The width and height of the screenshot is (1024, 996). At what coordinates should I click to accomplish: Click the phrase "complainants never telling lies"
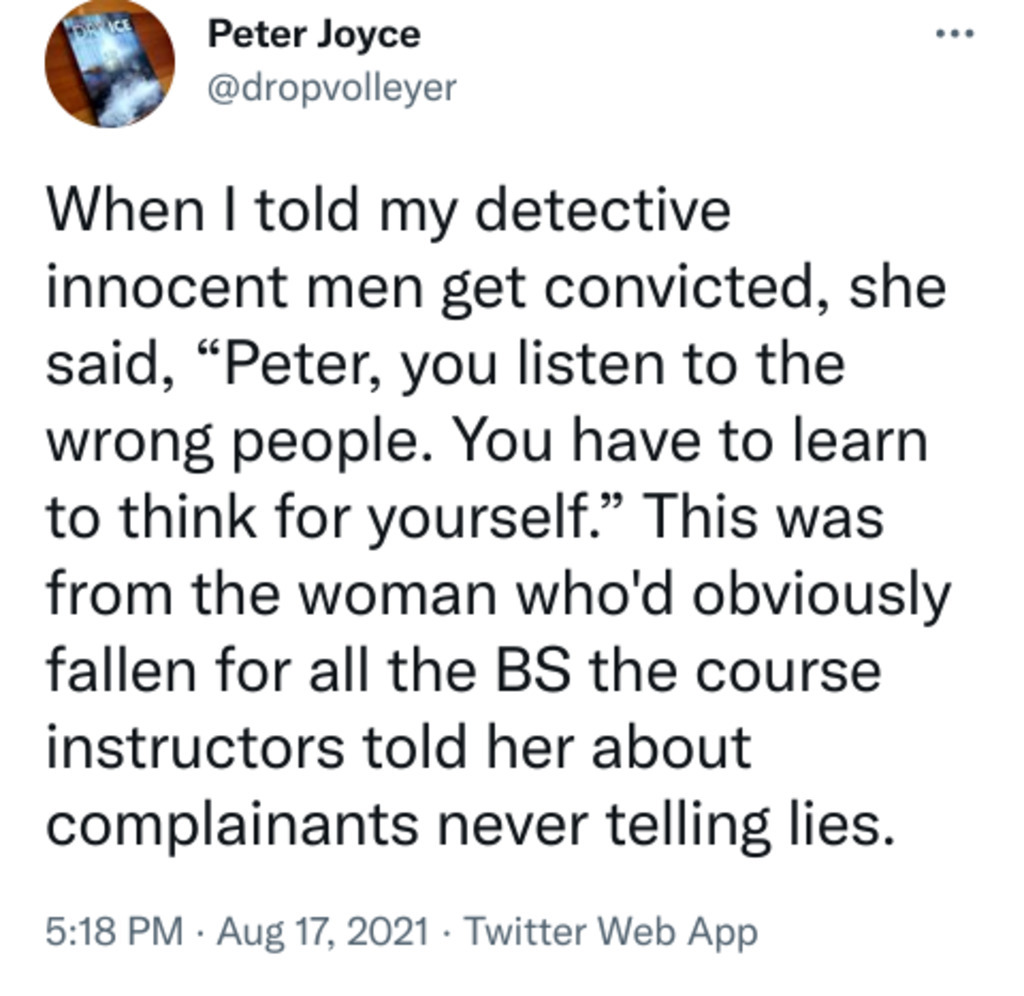pyautogui.click(x=466, y=825)
